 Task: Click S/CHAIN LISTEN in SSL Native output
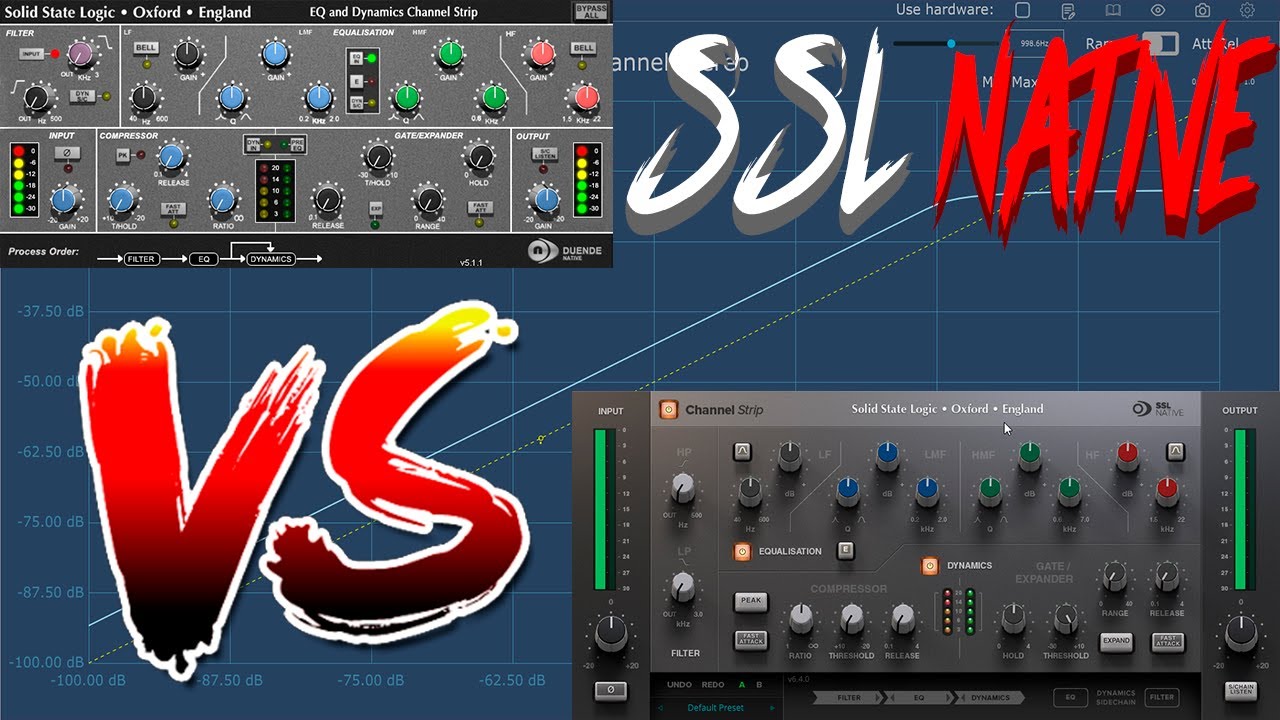(1241, 690)
